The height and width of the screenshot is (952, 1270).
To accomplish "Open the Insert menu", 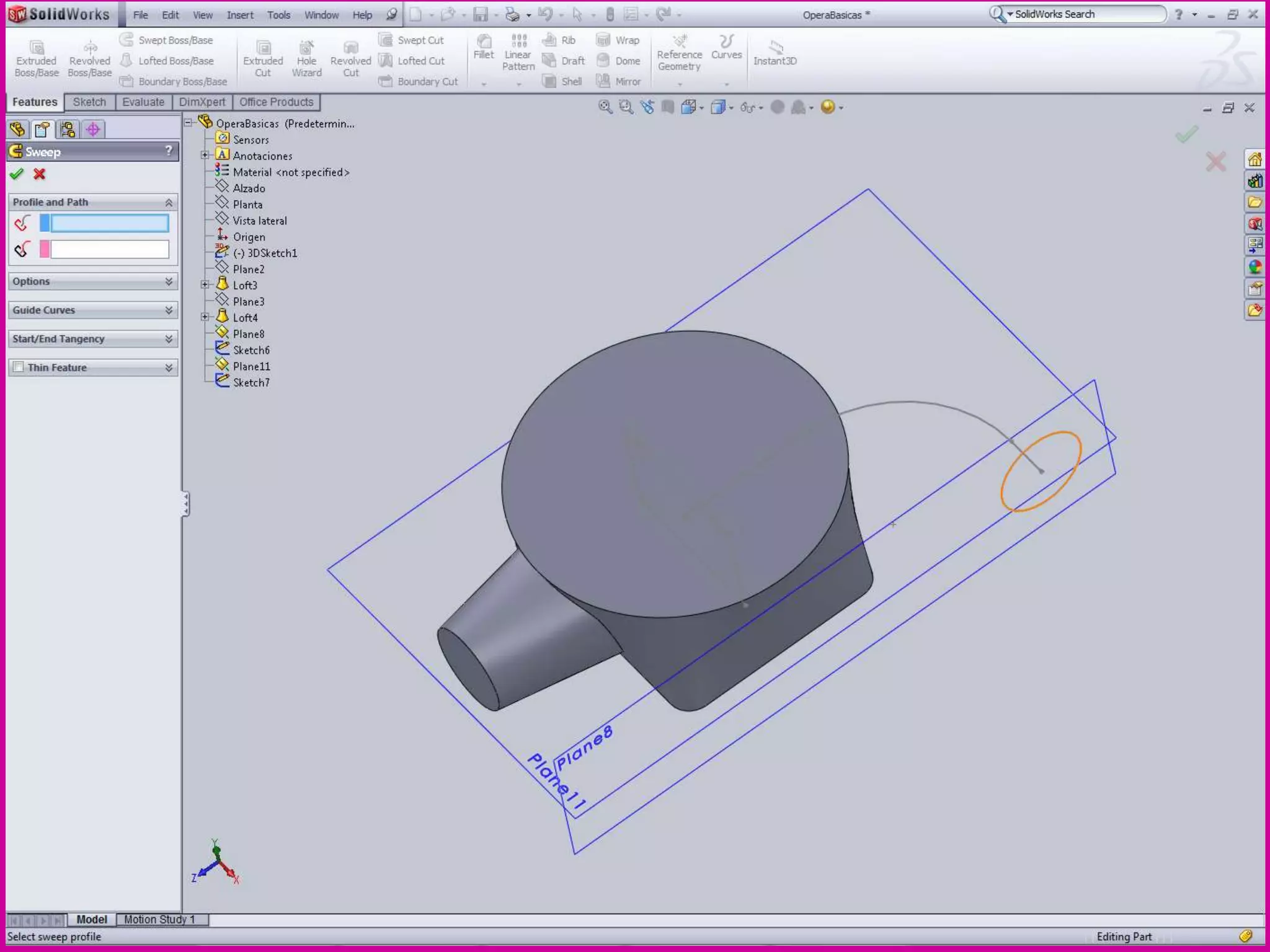I will (x=239, y=15).
